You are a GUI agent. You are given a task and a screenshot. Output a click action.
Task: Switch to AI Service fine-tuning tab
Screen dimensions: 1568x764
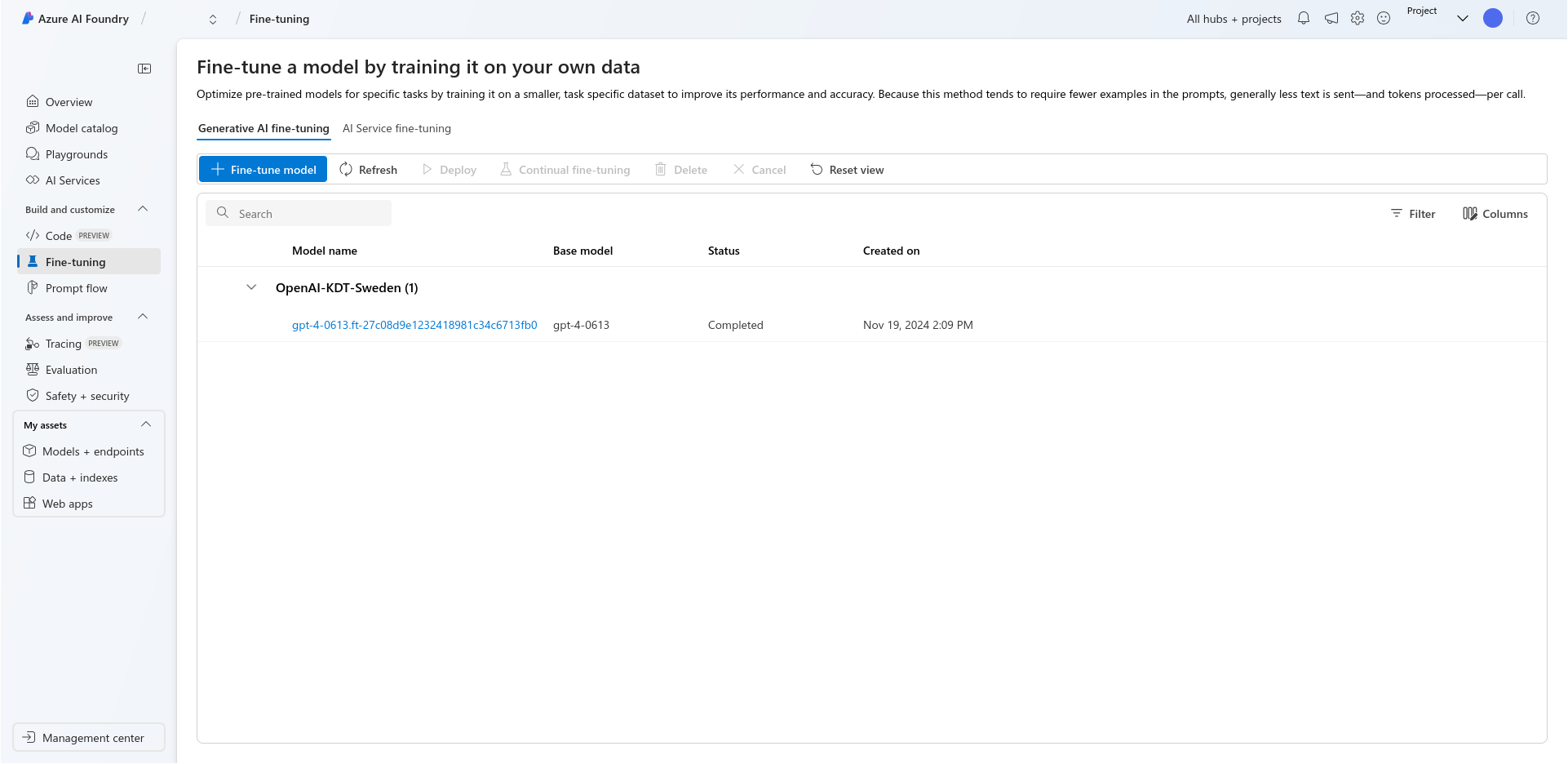pos(396,128)
